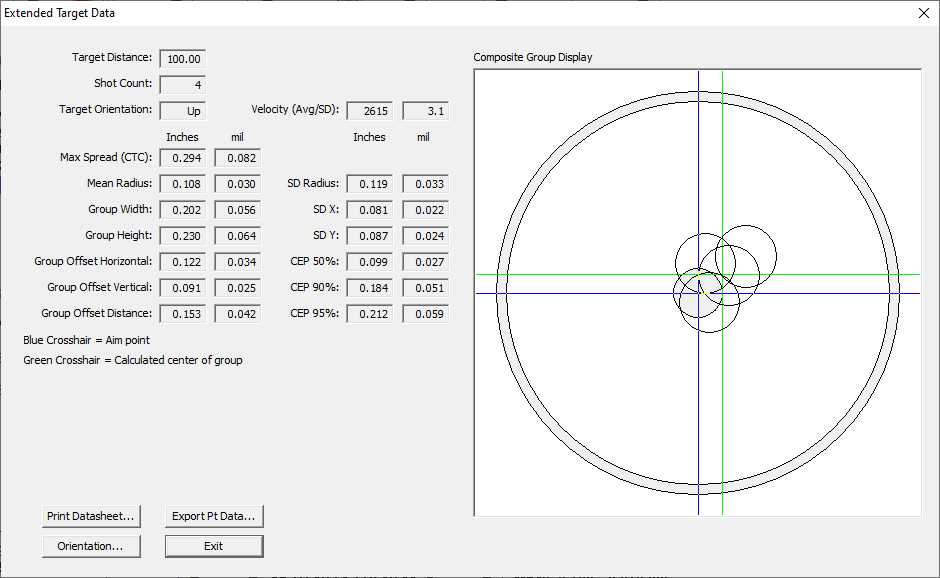This screenshot has height=578, width=940.
Task: Click the Max Spread inches value 0.294
Action: click(183, 158)
